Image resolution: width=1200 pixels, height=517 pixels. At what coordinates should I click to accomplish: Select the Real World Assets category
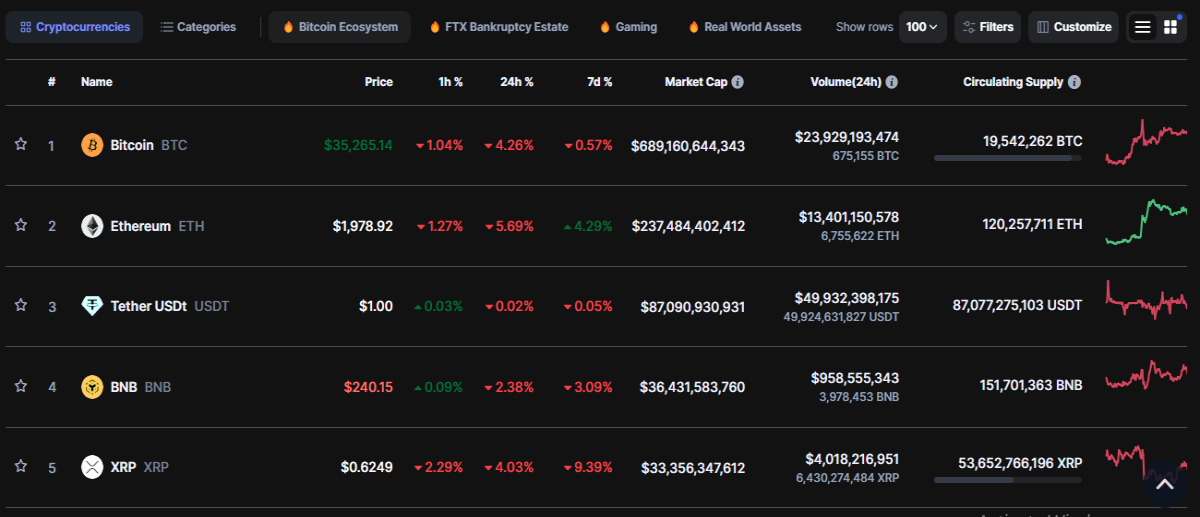[745, 27]
